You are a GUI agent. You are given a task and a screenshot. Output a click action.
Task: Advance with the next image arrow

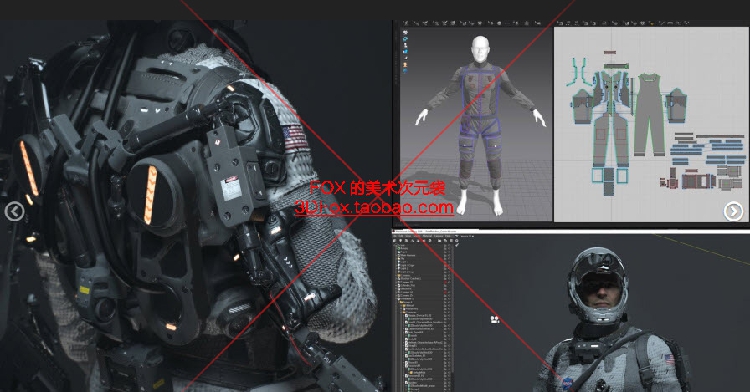(733, 211)
